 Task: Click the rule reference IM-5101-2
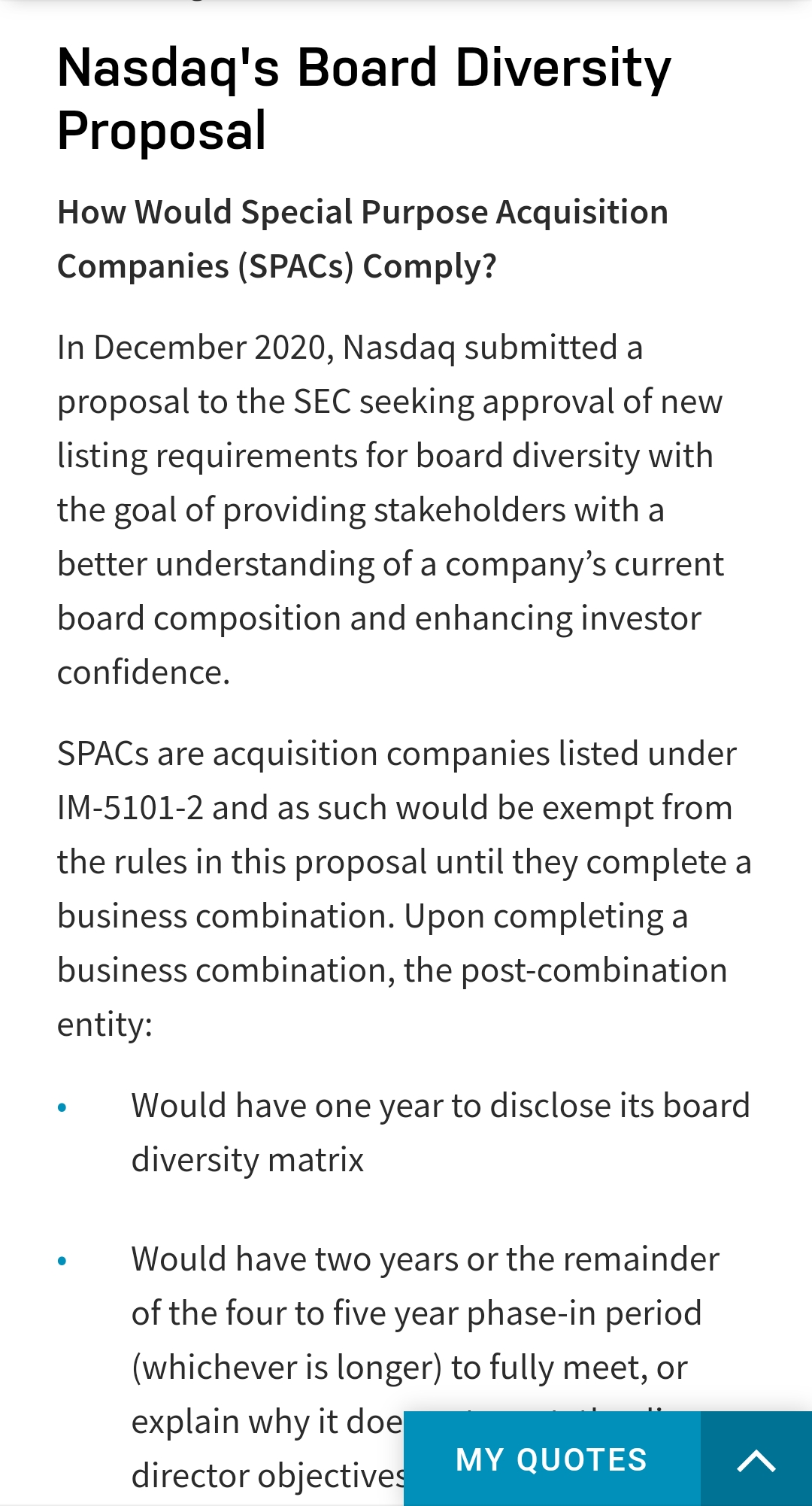click(130, 808)
